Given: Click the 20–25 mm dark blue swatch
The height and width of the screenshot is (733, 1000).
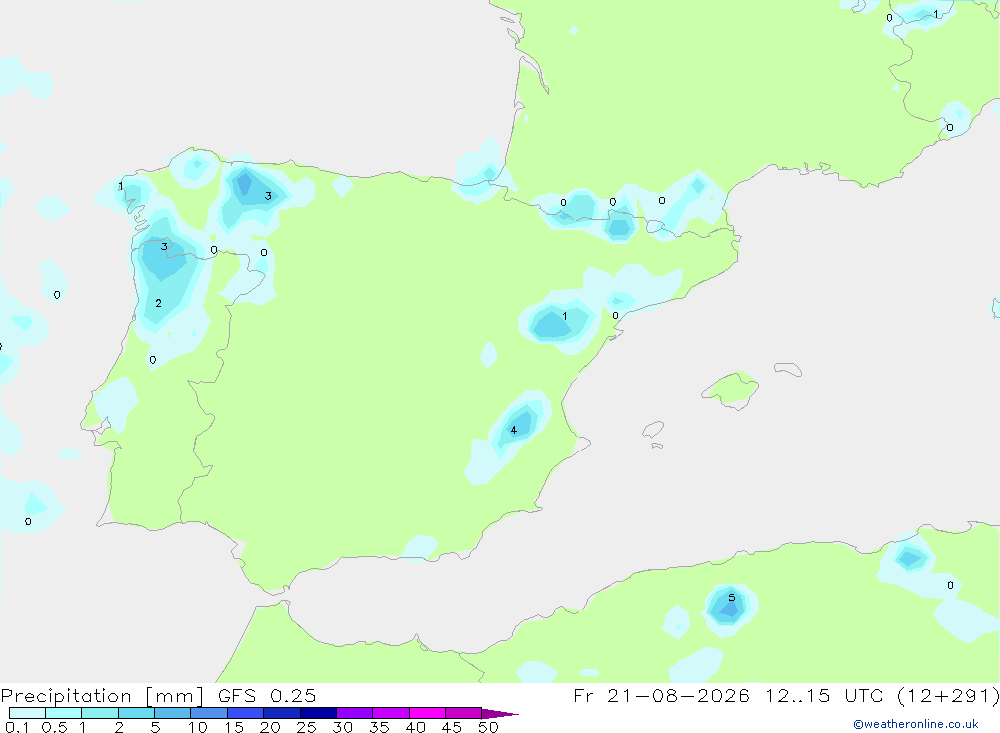Looking at the screenshot, I should [x=282, y=713].
